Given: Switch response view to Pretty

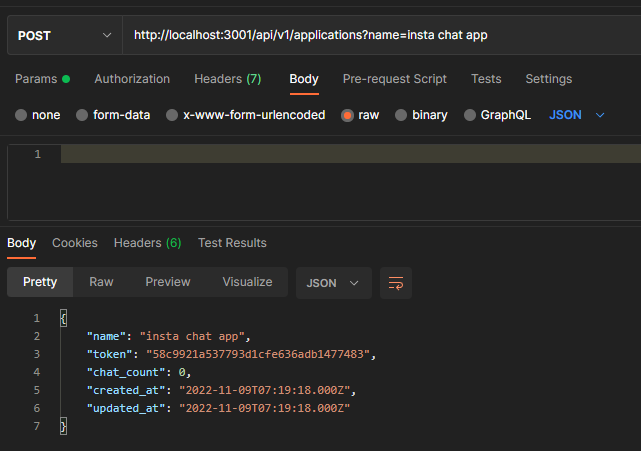Looking at the screenshot, I should tap(40, 282).
